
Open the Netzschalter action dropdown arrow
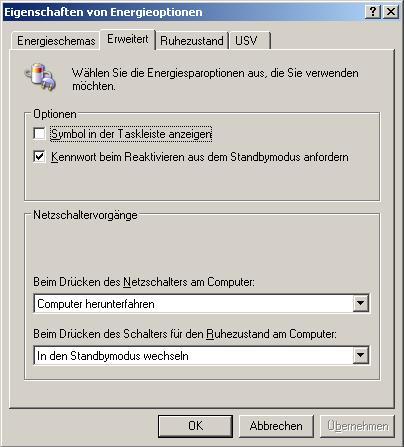click(x=360, y=303)
